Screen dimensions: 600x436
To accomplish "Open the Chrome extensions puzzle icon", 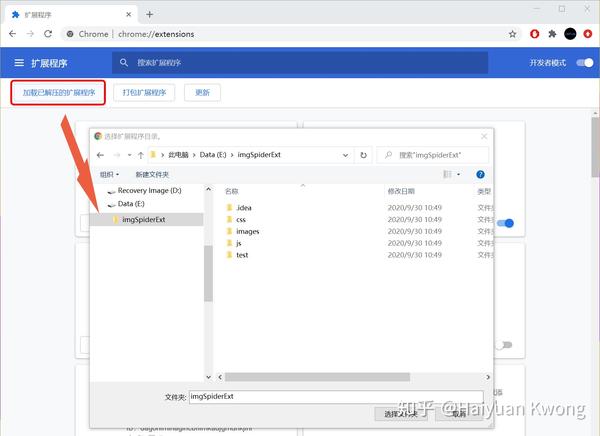I will (552, 34).
